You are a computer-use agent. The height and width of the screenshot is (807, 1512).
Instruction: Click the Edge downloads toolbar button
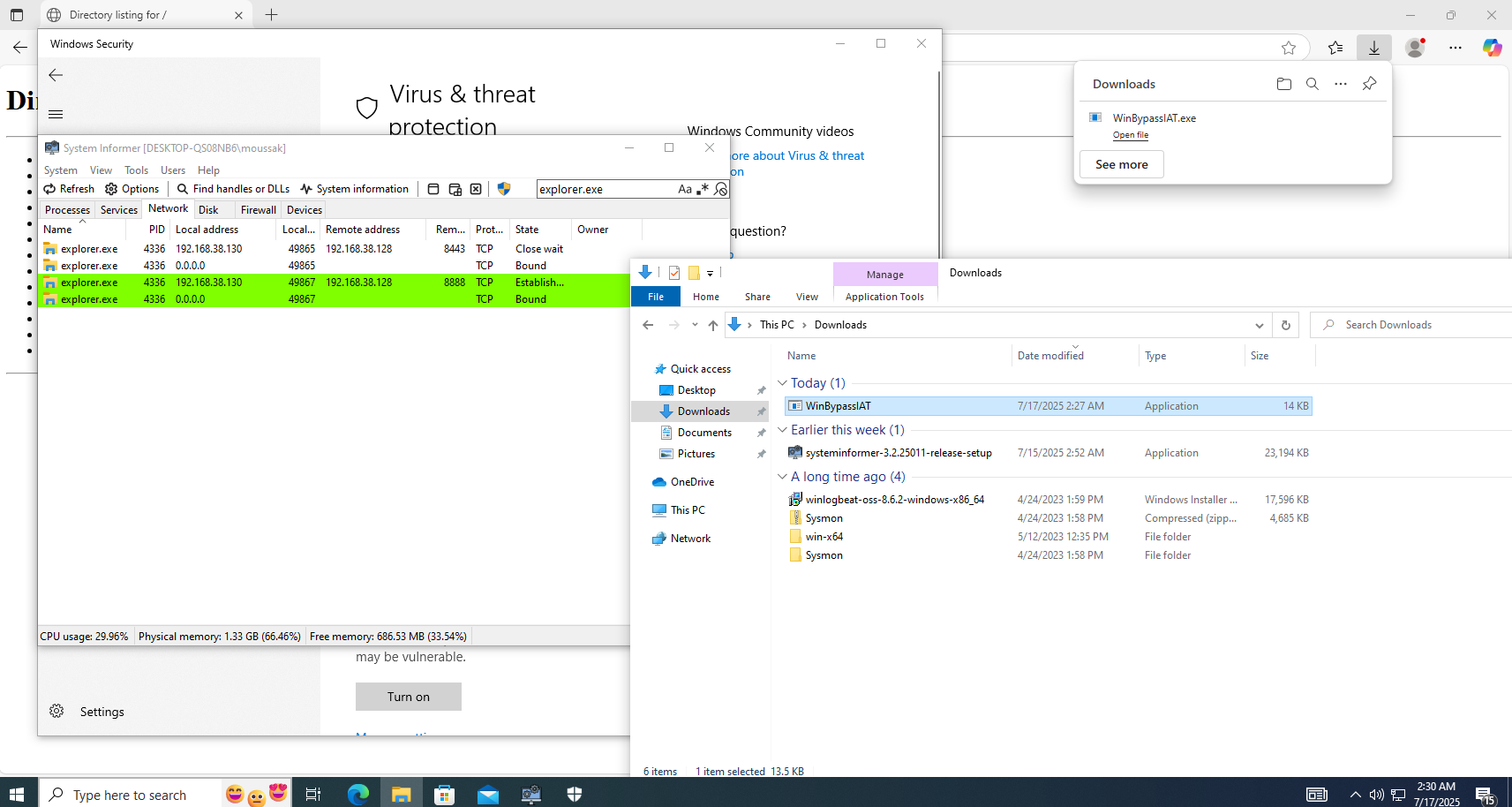click(1374, 48)
